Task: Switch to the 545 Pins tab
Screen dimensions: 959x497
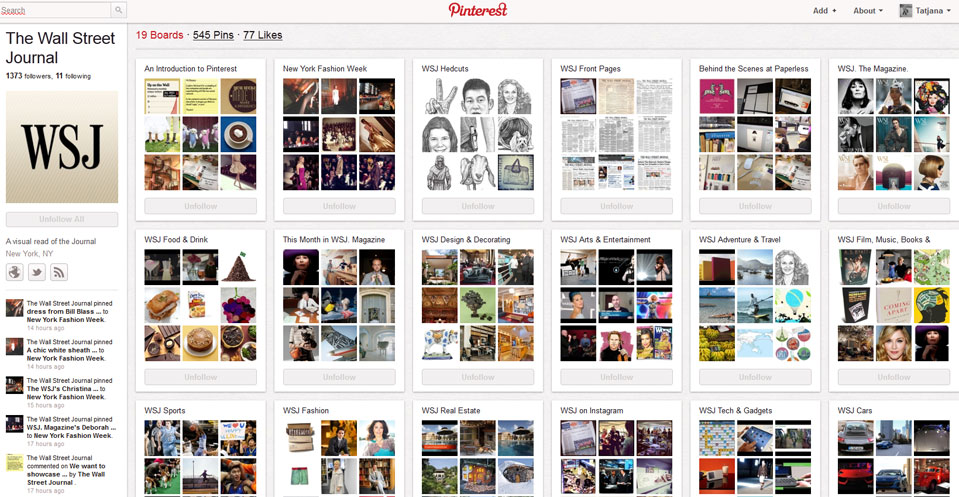Action: (x=213, y=35)
